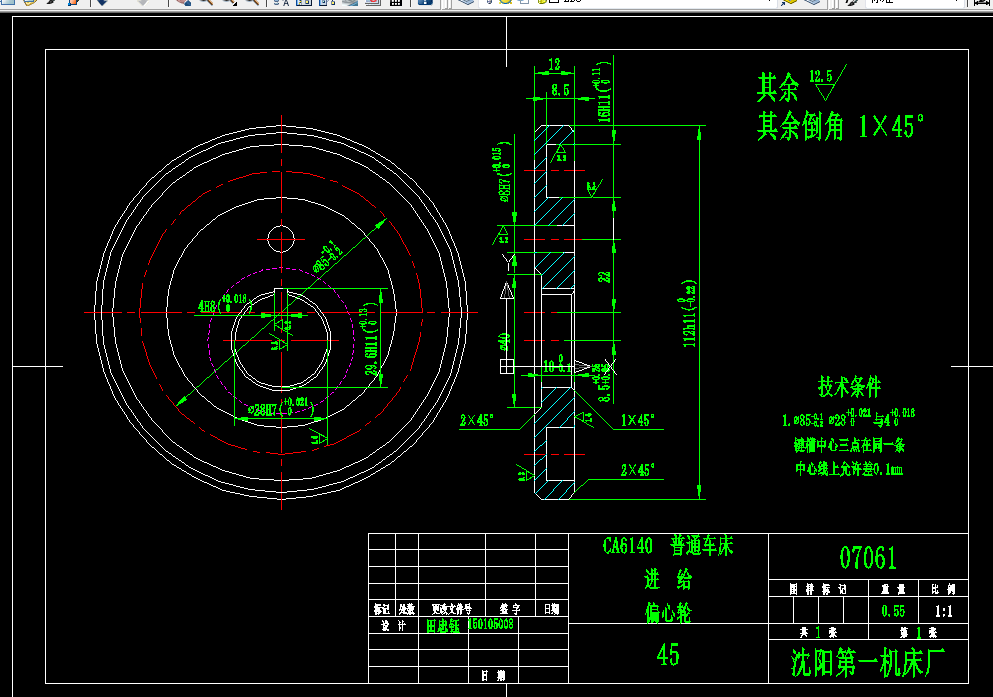Viewport: 993px width, 697px height.
Task: Open the table grid tool icon
Action: pos(395,5)
